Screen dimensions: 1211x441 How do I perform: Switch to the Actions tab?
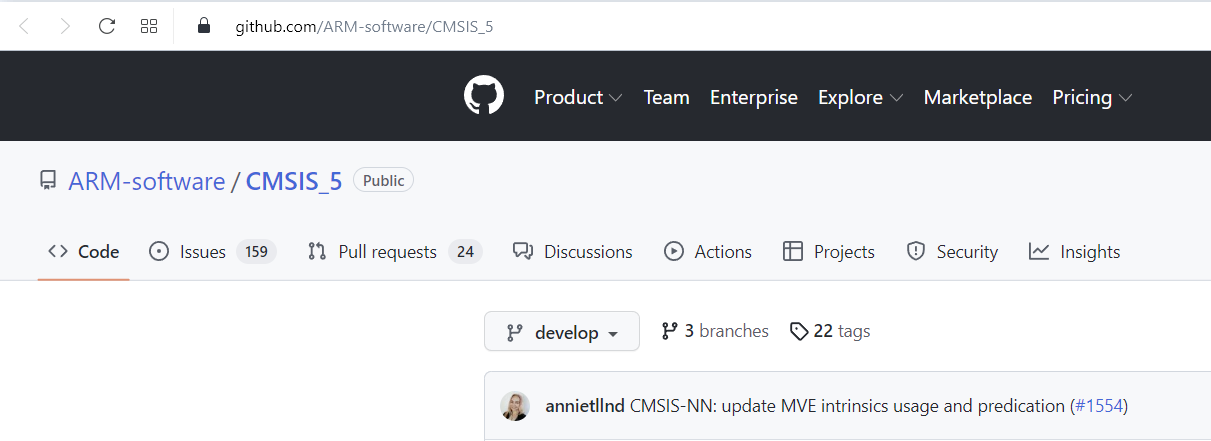point(708,252)
